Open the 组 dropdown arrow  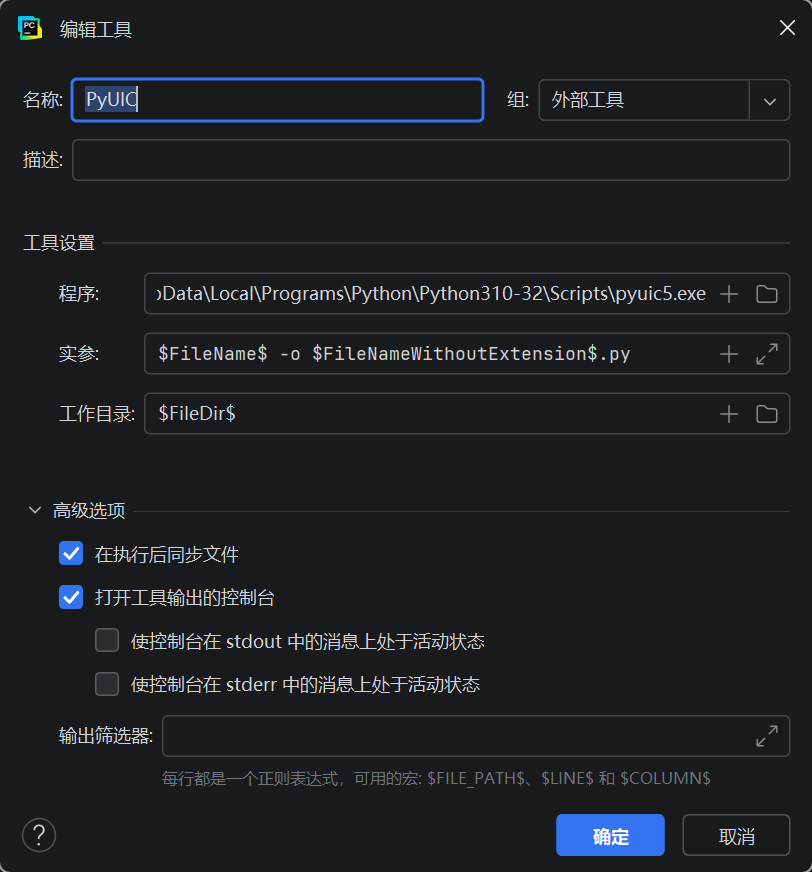[769, 101]
